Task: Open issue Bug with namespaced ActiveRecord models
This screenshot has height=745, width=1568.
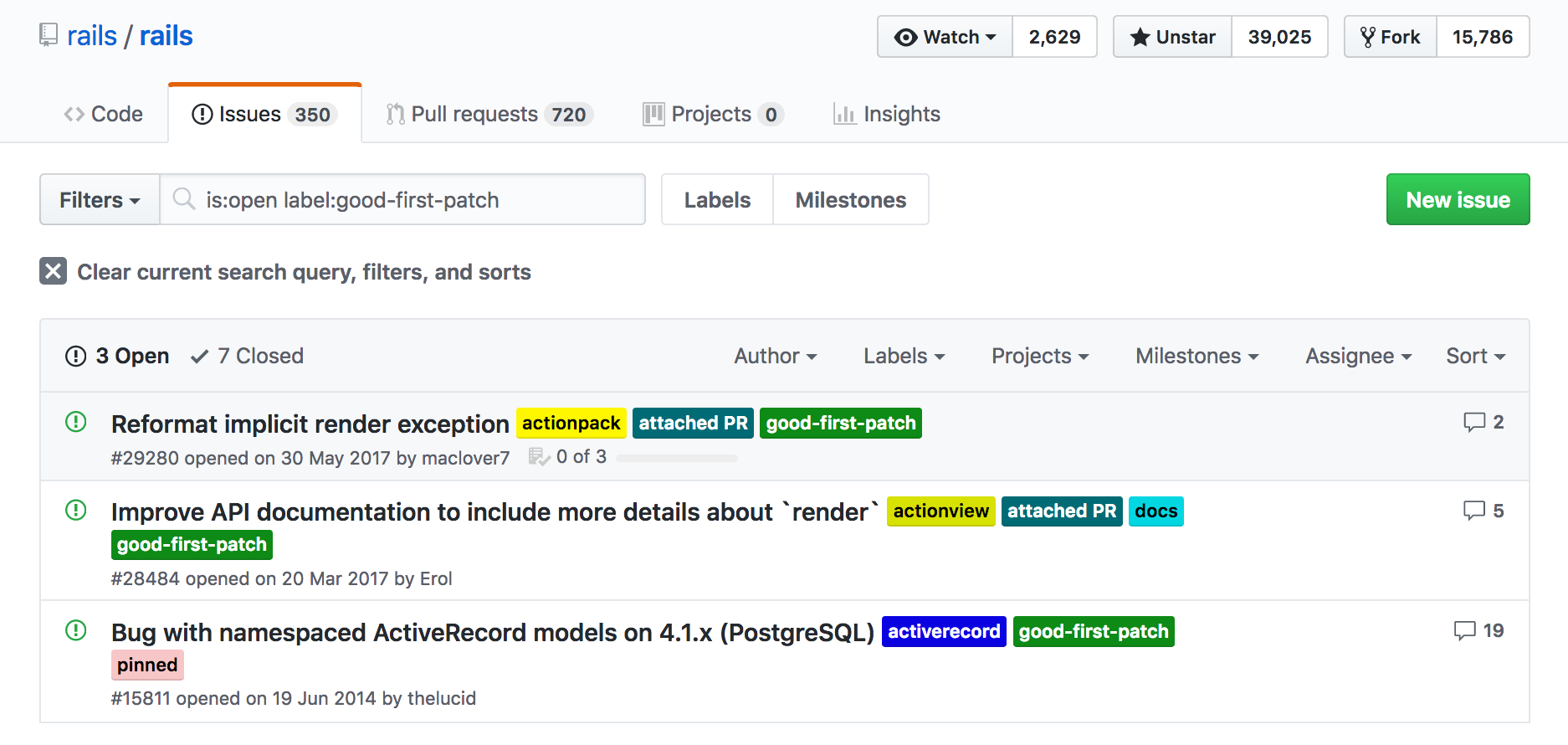Action: (x=493, y=632)
